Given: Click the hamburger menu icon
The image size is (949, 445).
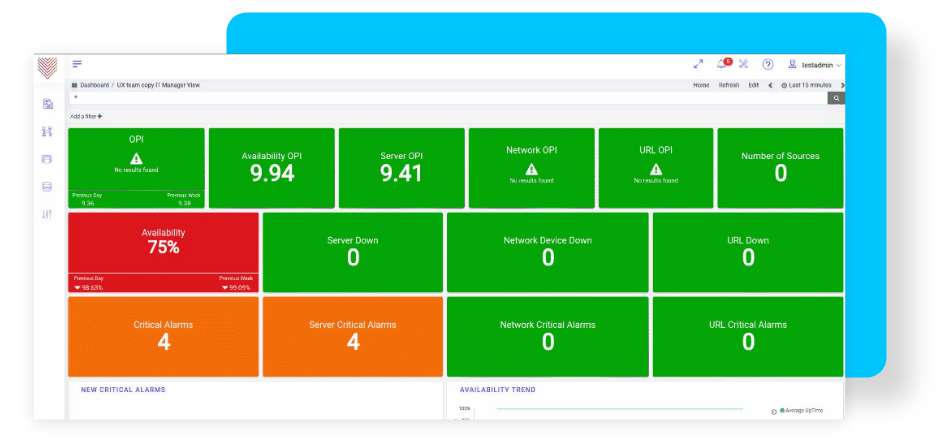Looking at the screenshot, I should pyautogui.click(x=77, y=64).
